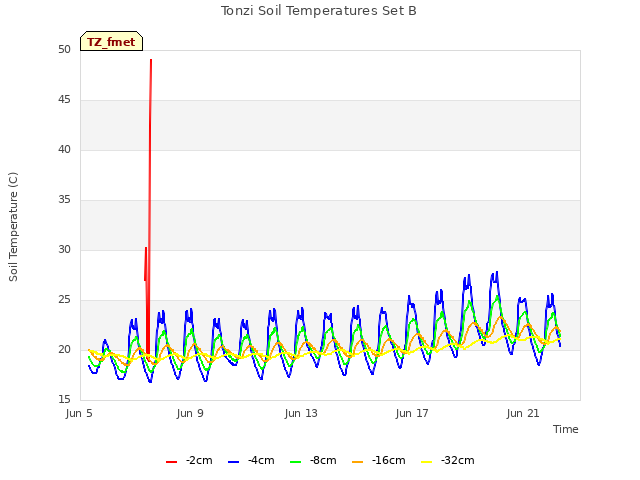Click the 20 y-axis tick label

pos(64,350)
